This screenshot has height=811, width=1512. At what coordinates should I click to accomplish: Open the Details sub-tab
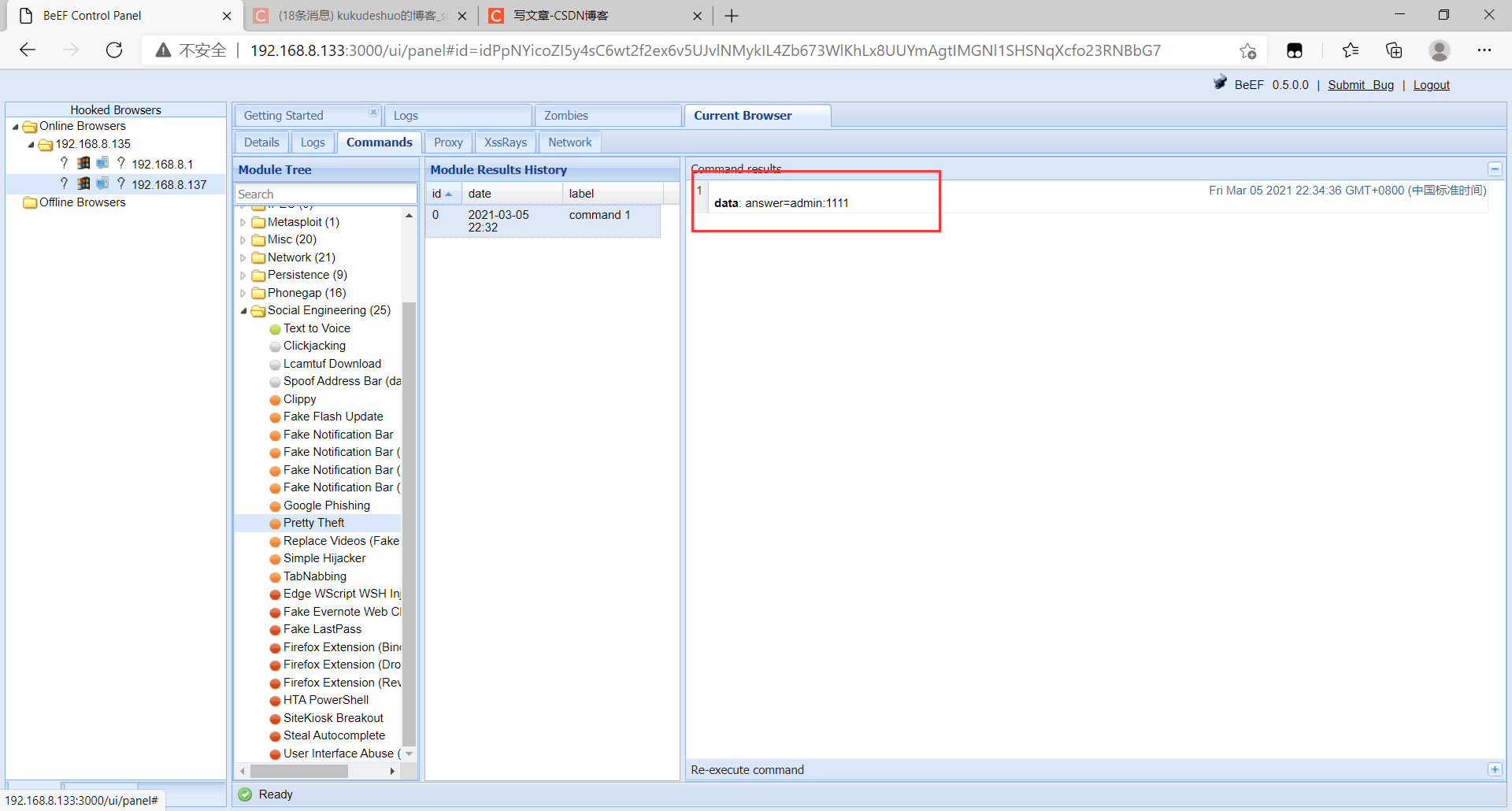click(261, 143)
